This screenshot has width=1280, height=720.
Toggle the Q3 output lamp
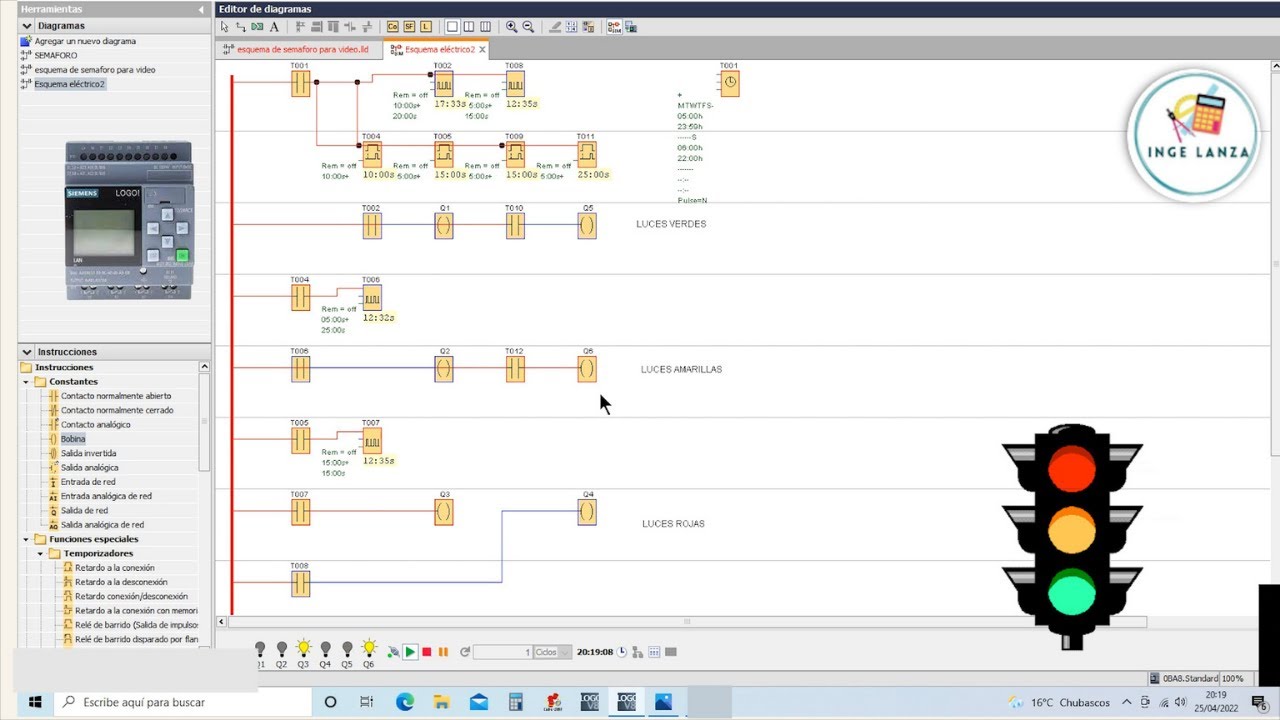(303, 650)
